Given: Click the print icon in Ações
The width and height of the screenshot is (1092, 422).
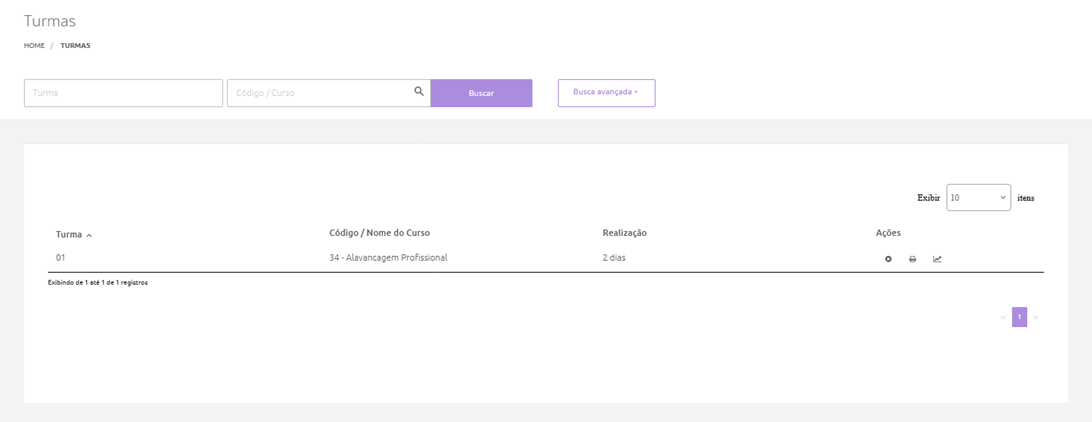Looking at the screenshot, I should click(x=912, y=259).
